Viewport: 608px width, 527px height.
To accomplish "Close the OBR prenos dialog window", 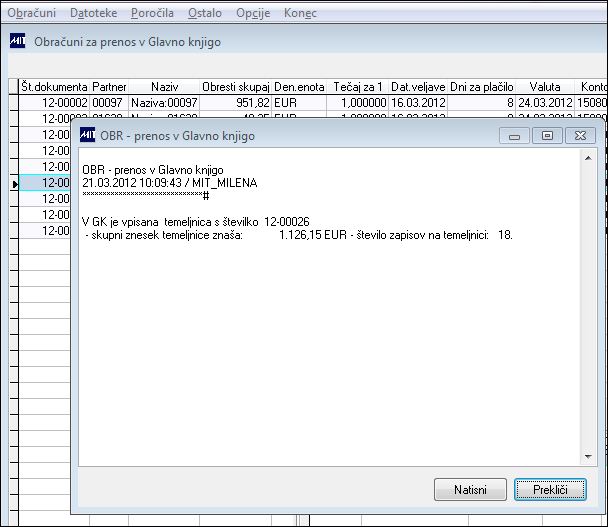I will coord(580,136).
